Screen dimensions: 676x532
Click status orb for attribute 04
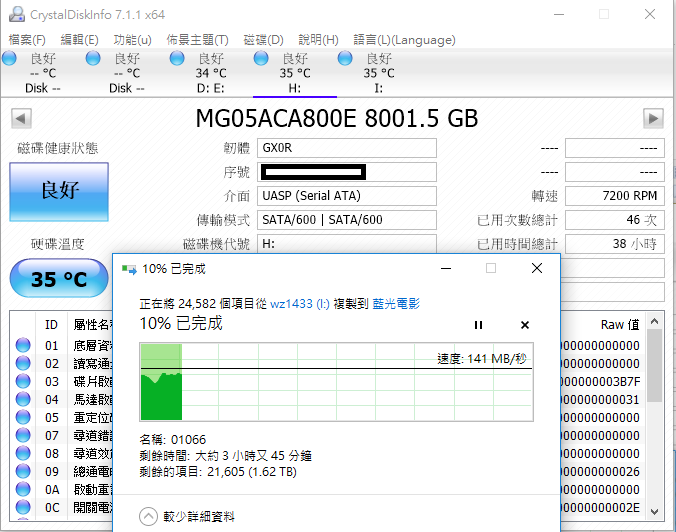pos(23,399)
